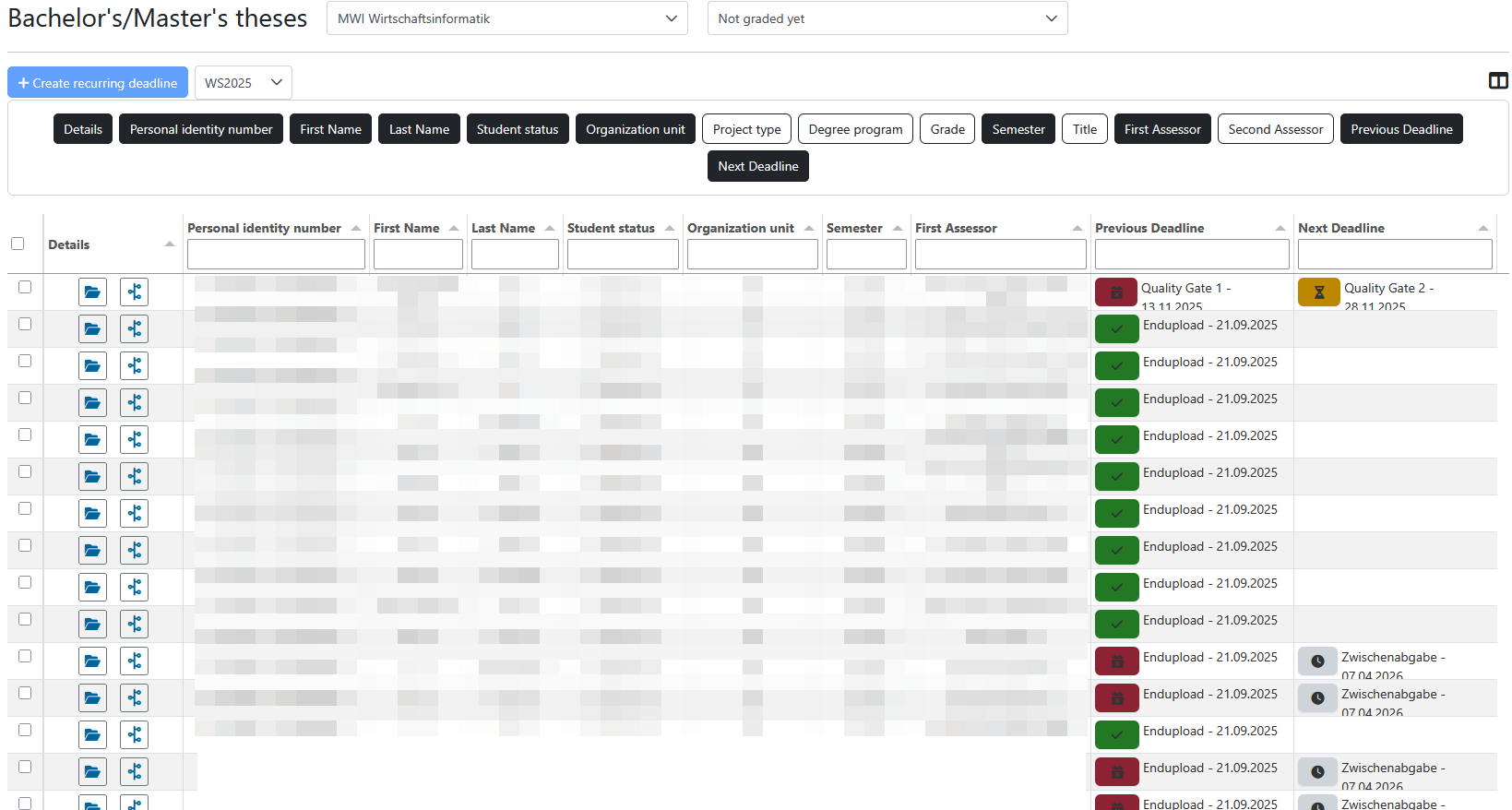This screenshot has height=810, width=1512.
Task: Click the First Assessor filter input field
Action: [1000, 255]
